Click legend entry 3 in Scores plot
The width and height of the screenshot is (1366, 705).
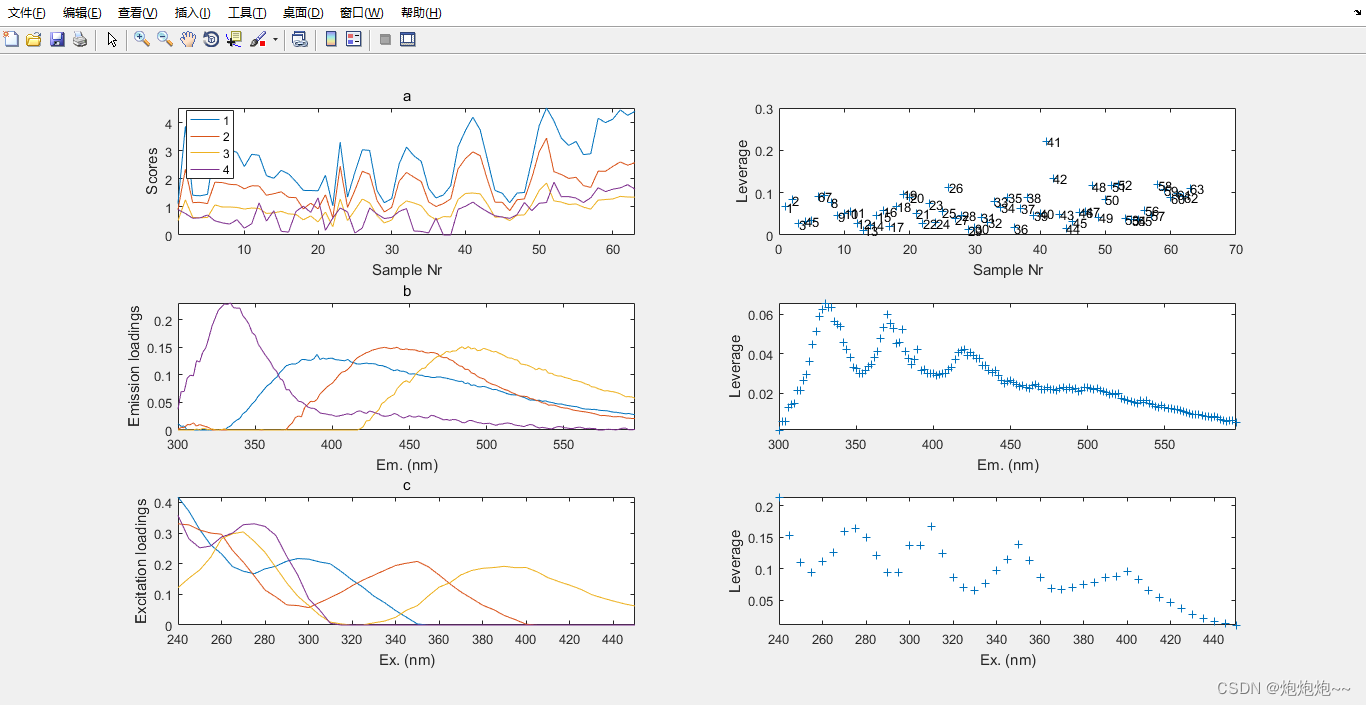pos(209,153)
